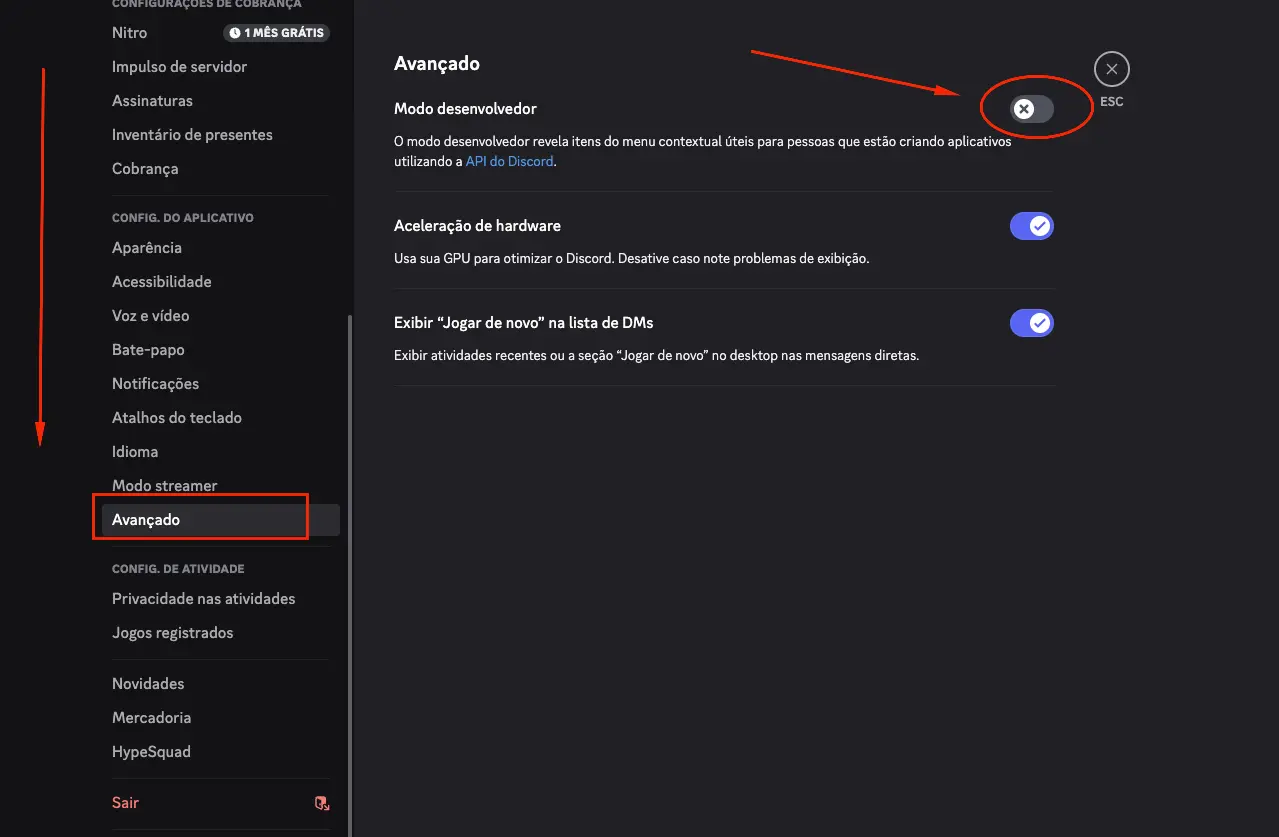This screenshot has width=1279, height=837.
Task: Switch to Modo streamer settings
Action: point(164,485)
